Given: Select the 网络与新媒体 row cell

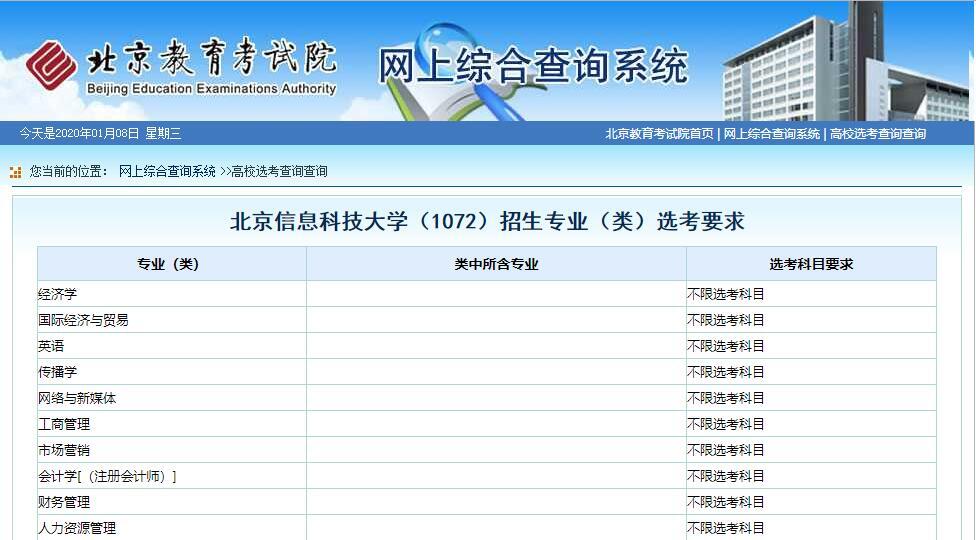Looking at the screenshot, I should 172,398.
